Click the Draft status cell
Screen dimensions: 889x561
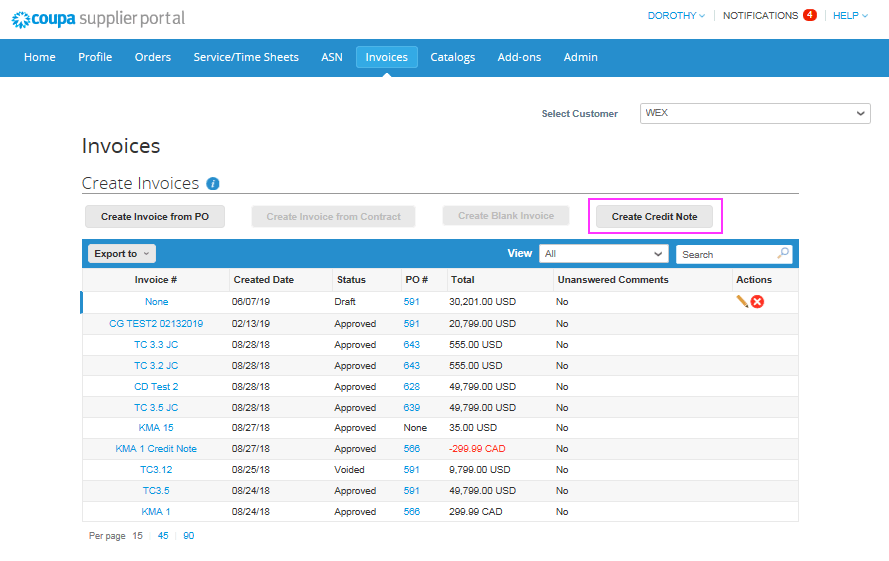(345, 302)
